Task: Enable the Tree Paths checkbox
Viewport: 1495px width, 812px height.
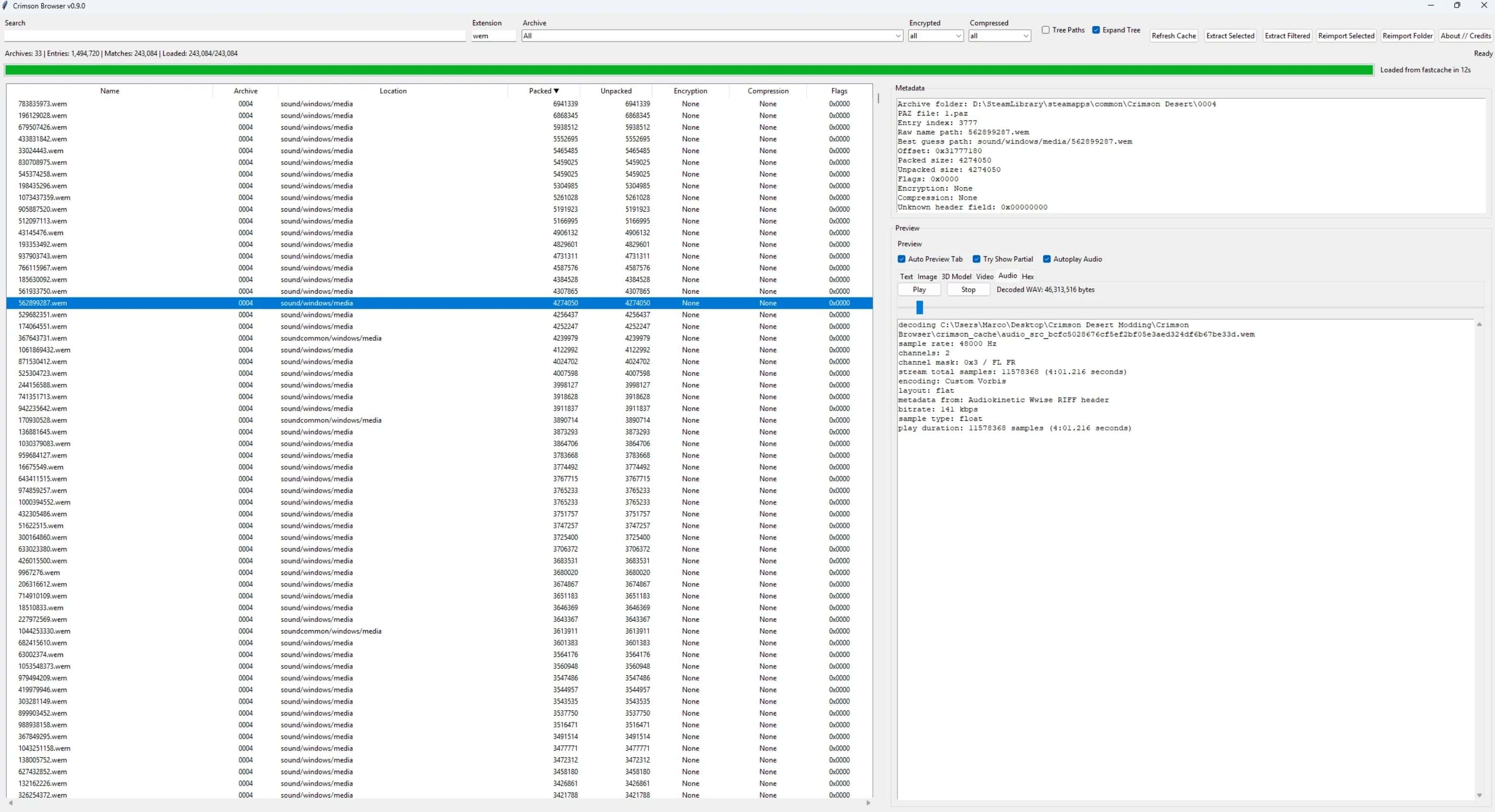Action: click(1045, 30)
